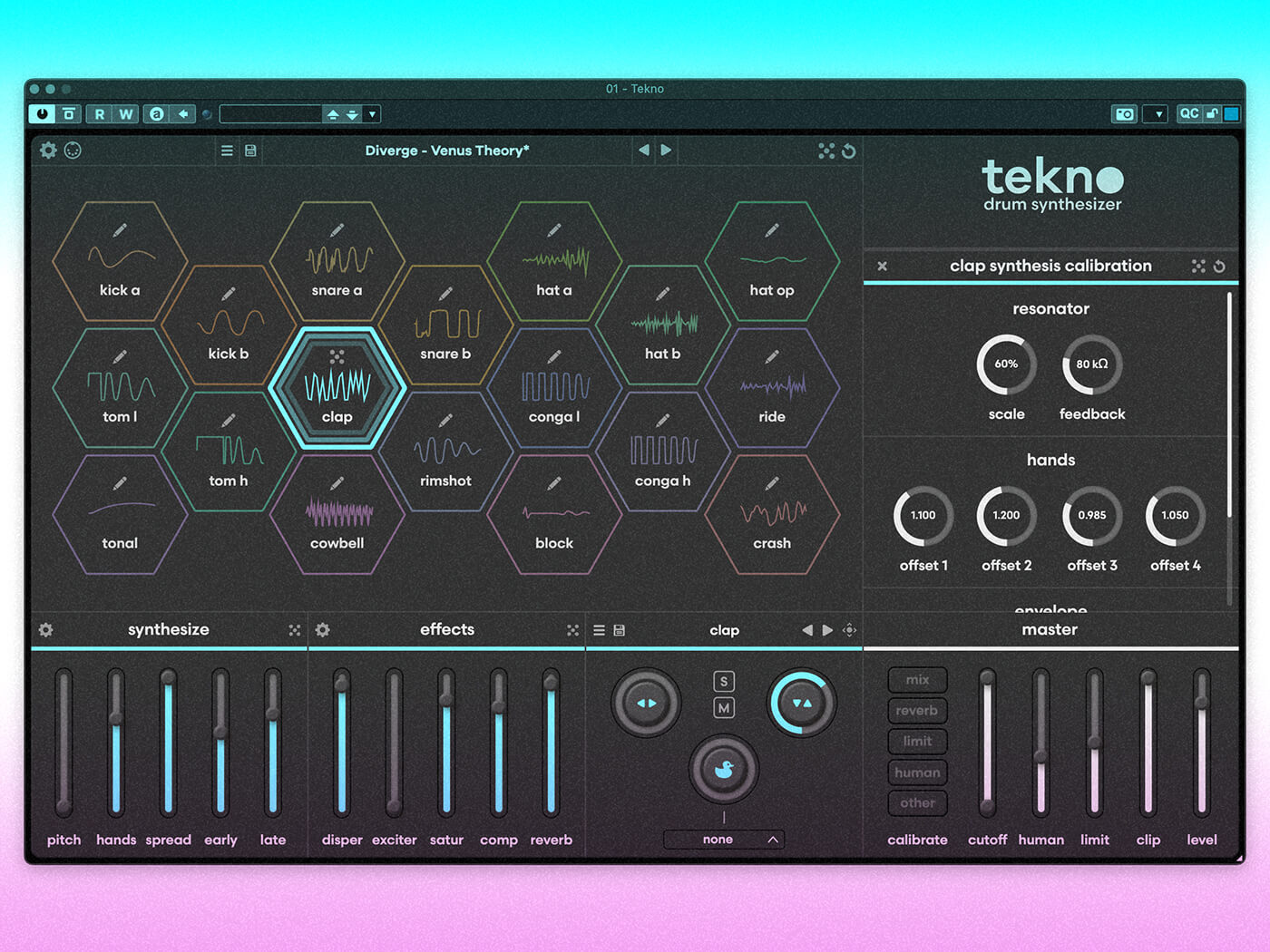Screen dimensions: 1270x952
Task: Go to the next global preset arrow
Action: pyautogui.click(x=667, y=151)
